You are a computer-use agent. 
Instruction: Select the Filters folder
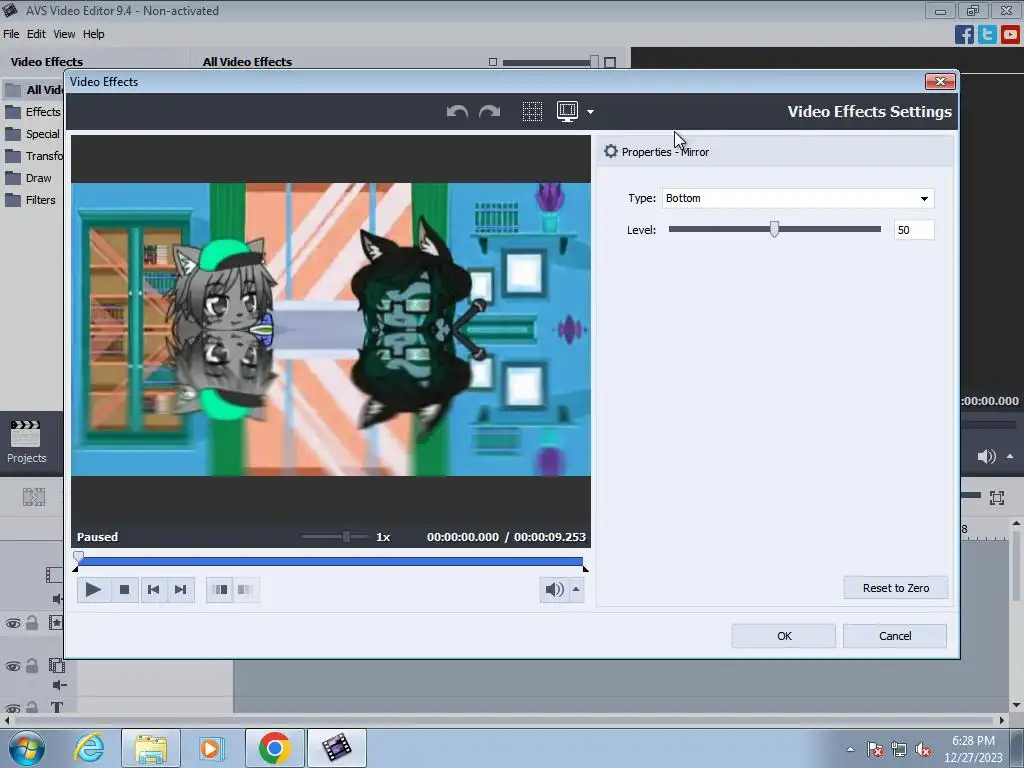pos(31,200)
